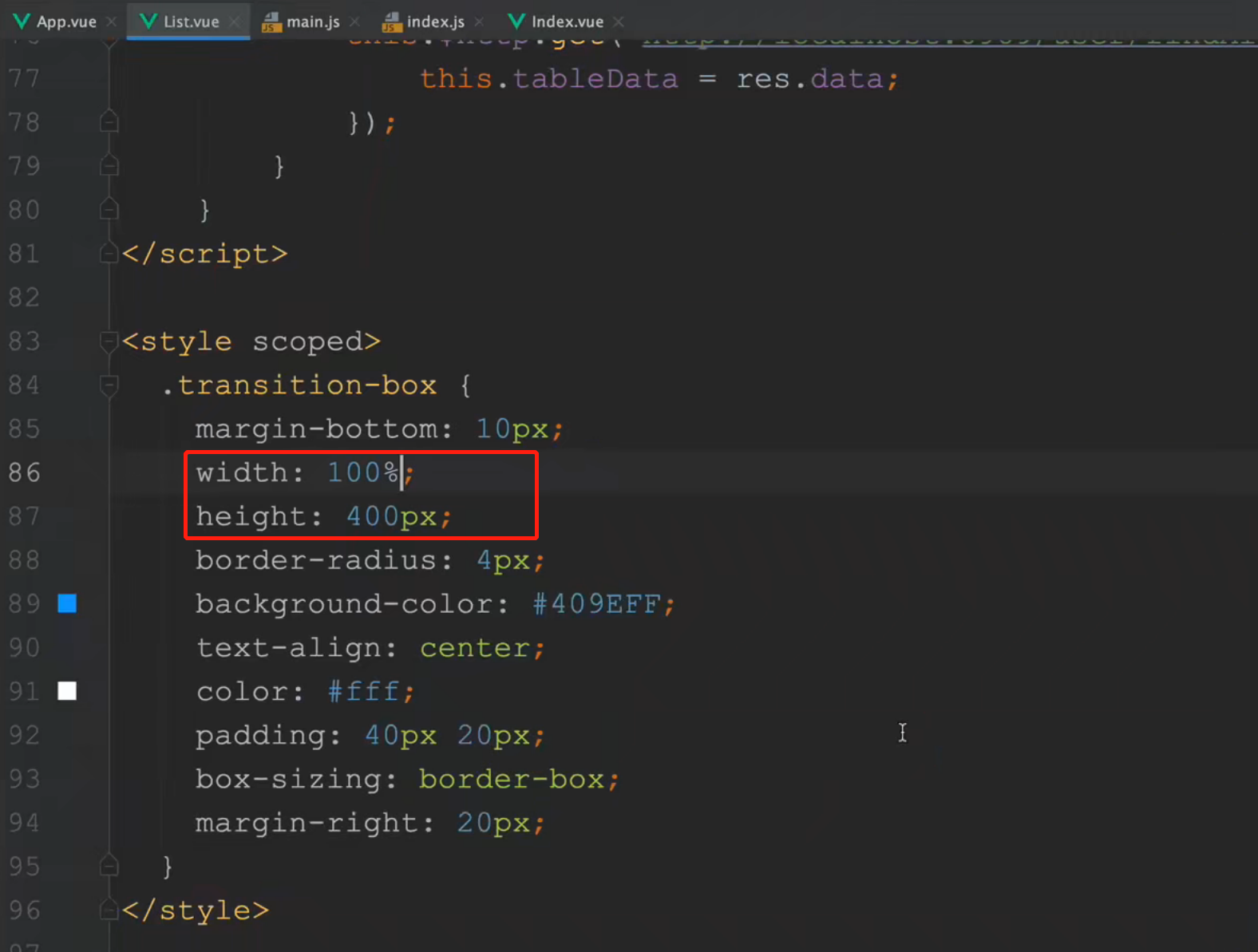Click line number 82 in the gutter

tap(25, 298)
